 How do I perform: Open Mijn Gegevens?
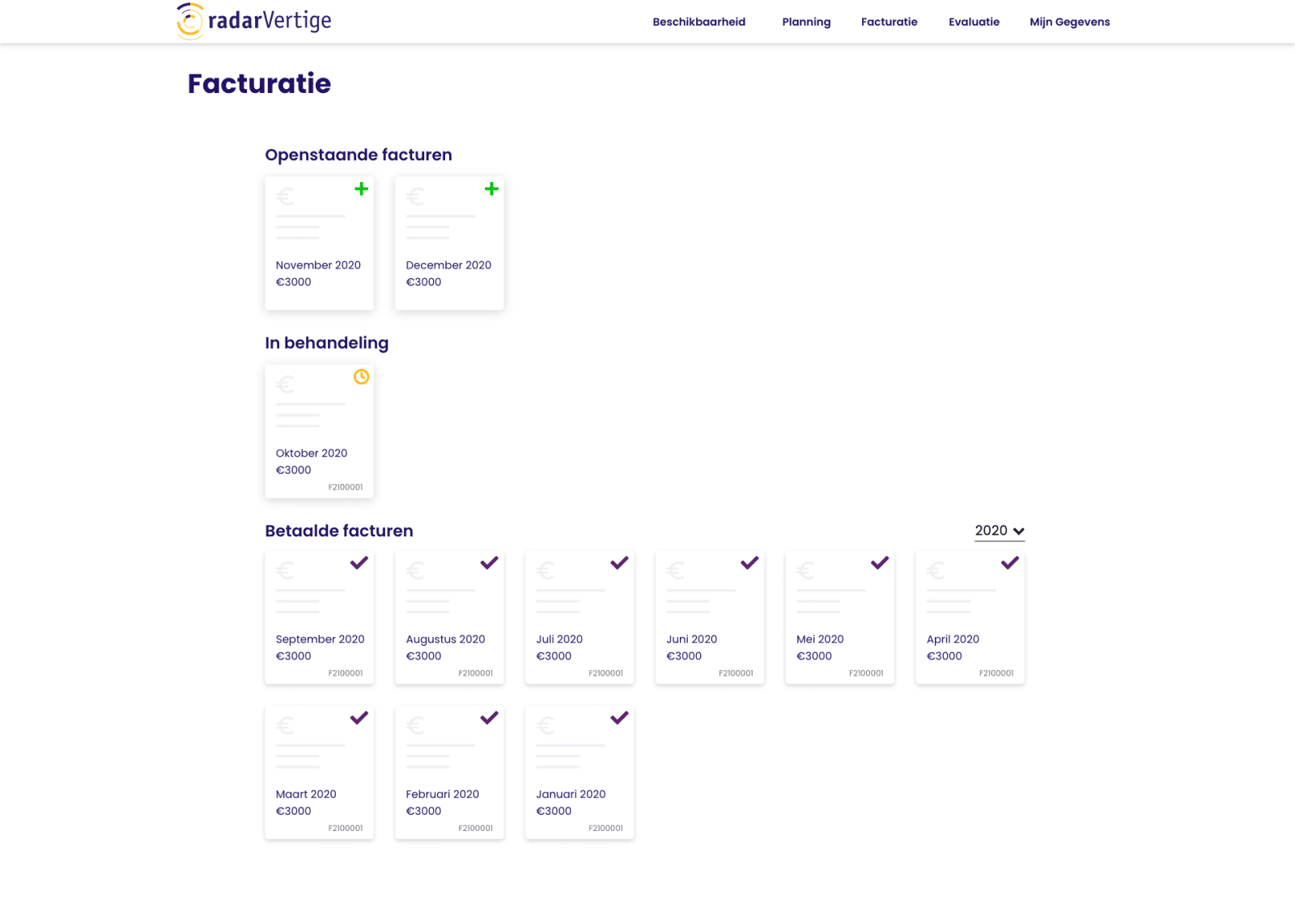1069,22
